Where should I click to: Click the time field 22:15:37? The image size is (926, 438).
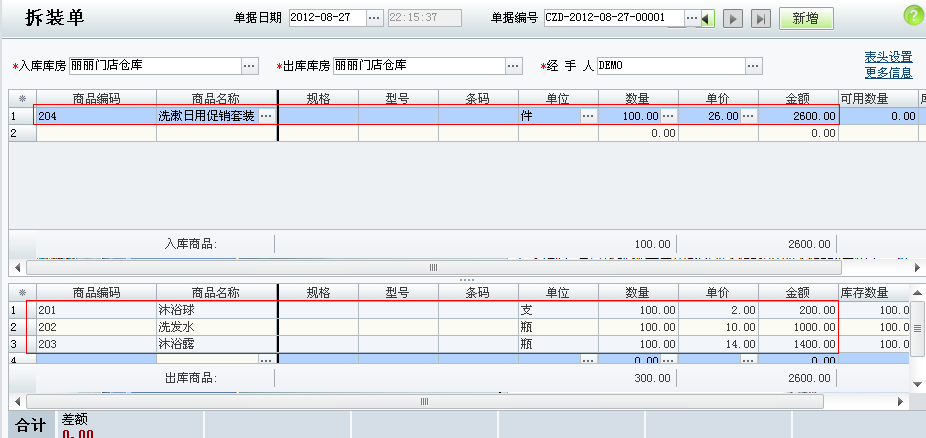point(425,18)
